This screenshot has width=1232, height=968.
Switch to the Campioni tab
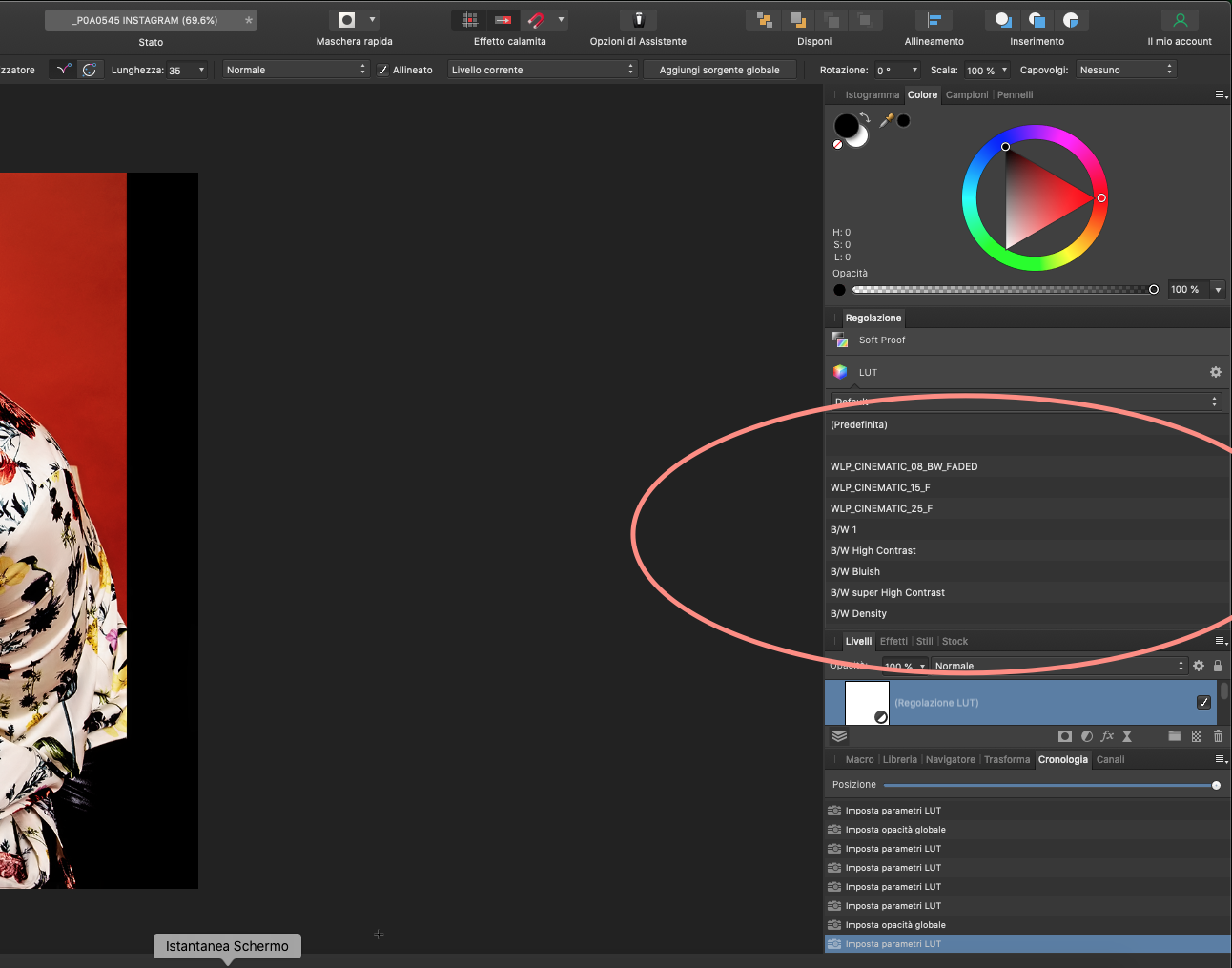coord(967,94)
